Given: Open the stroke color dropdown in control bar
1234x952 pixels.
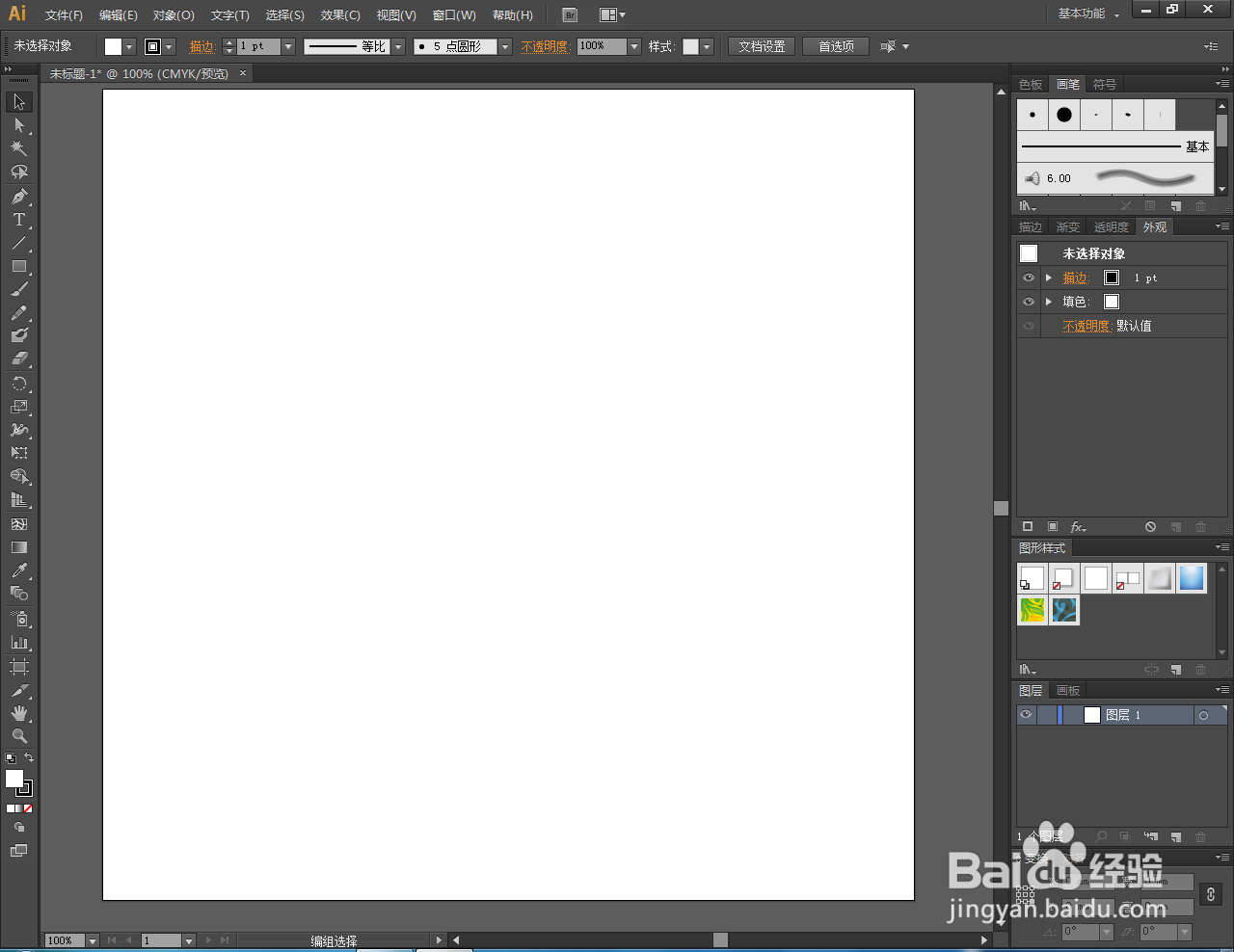Looking at the screenshot, I should click(170, 46).
